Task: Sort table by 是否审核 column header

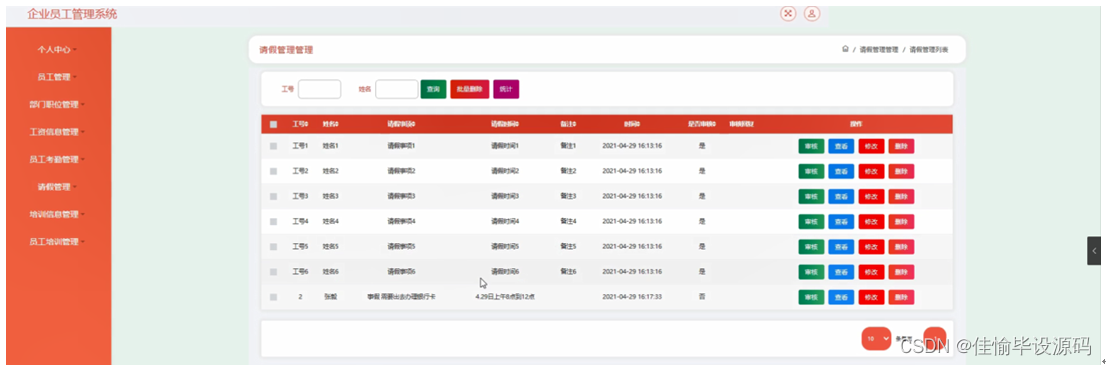Action: tap(702, 124)
